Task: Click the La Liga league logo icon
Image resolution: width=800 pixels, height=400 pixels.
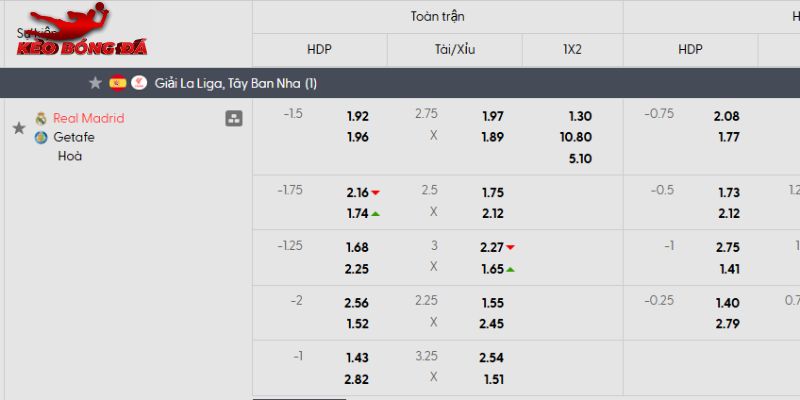Action: click(139, 83)
